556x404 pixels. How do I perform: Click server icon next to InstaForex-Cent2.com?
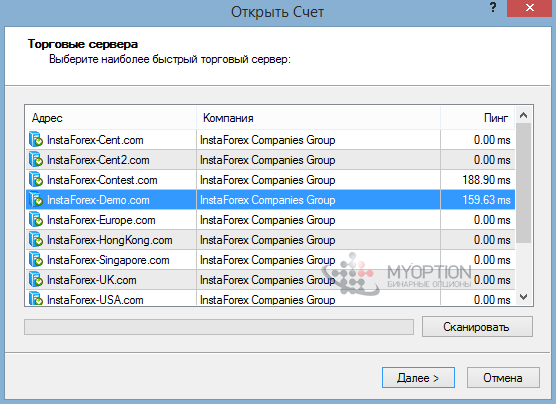[36, 160]
